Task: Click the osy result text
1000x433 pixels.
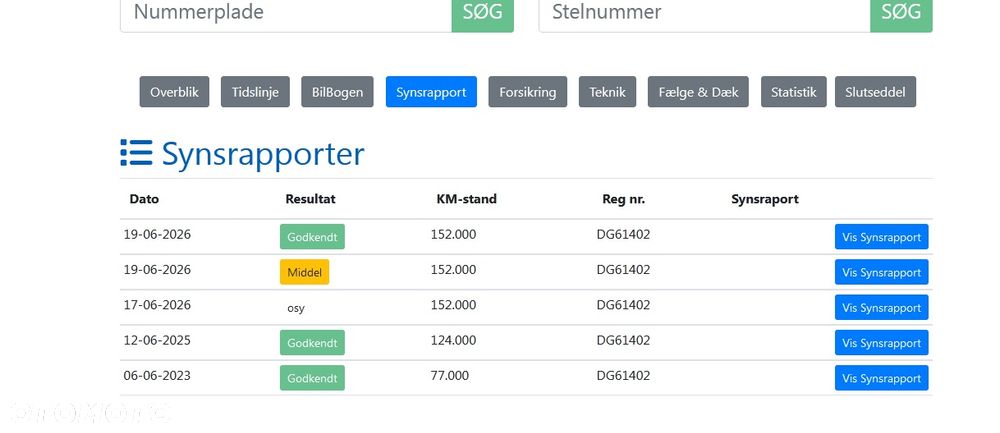Action: [x=296, y=308]
